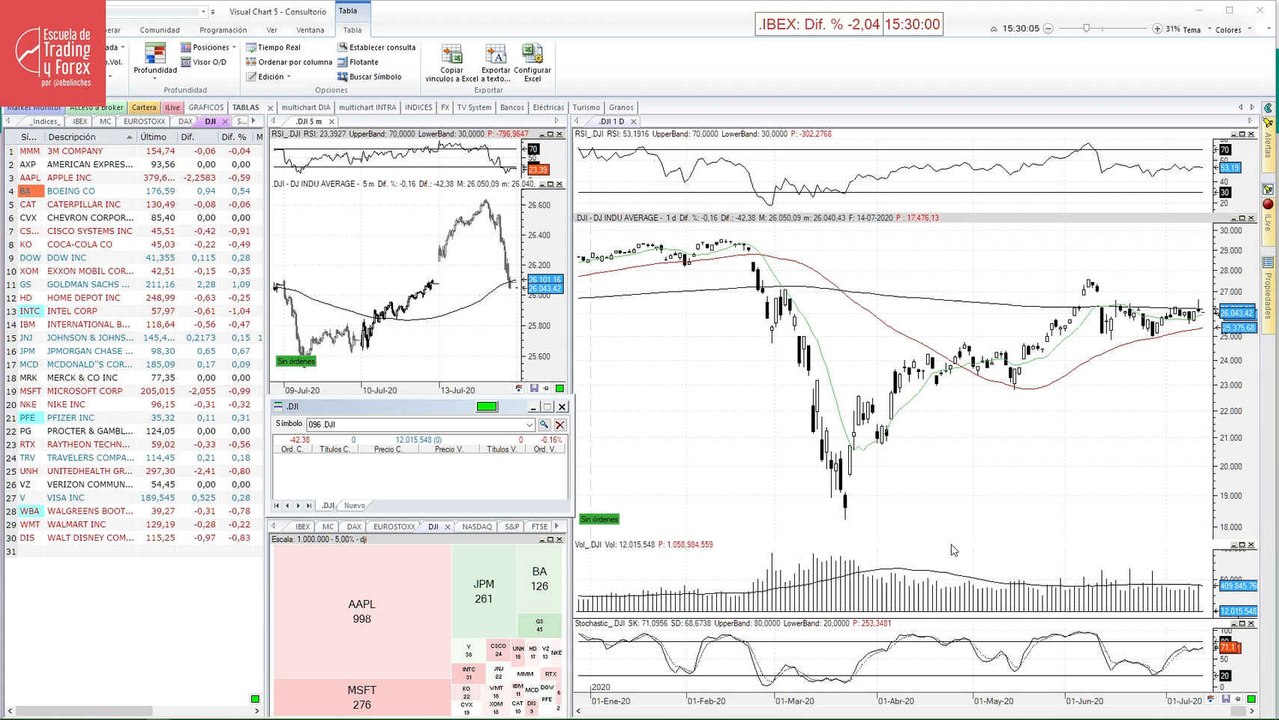Switch to multichart INTRA workspace tab

point(368,107)
